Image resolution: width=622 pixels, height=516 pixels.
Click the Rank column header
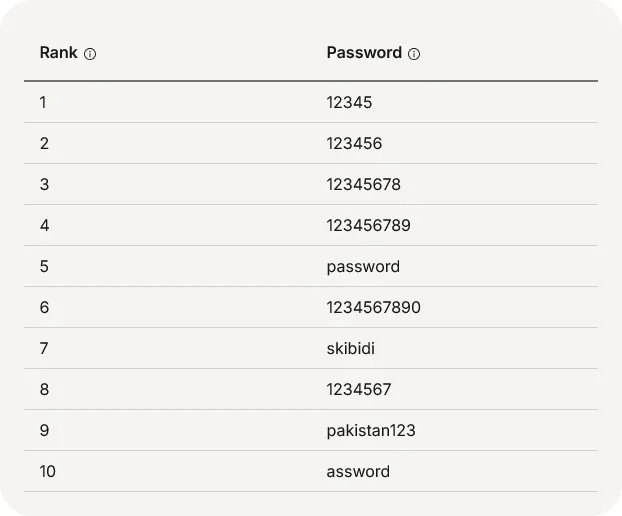tap(58, 53)
